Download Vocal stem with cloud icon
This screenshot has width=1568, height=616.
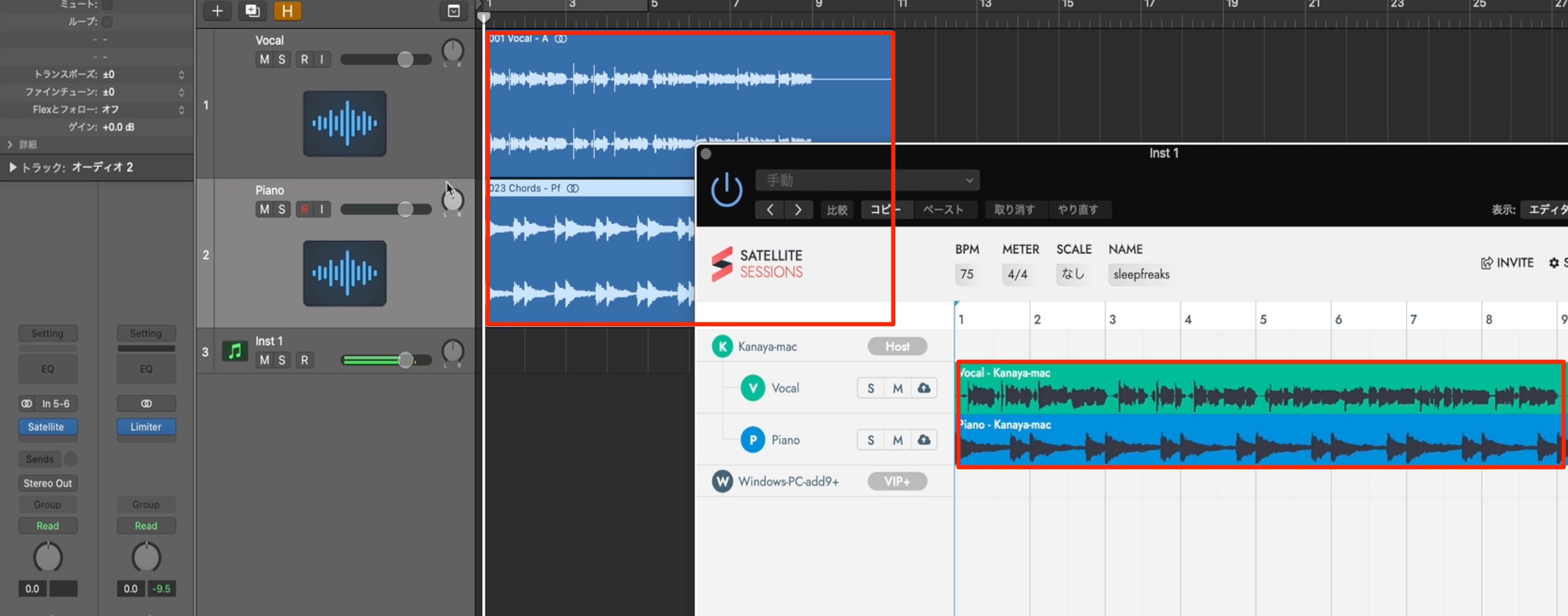coord(924,388)
